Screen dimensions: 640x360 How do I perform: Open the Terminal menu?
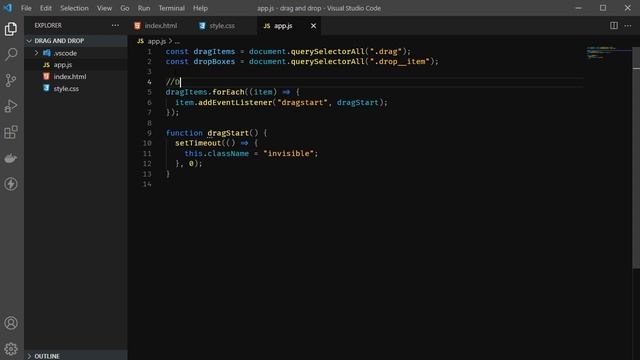[x=171, y=8]
